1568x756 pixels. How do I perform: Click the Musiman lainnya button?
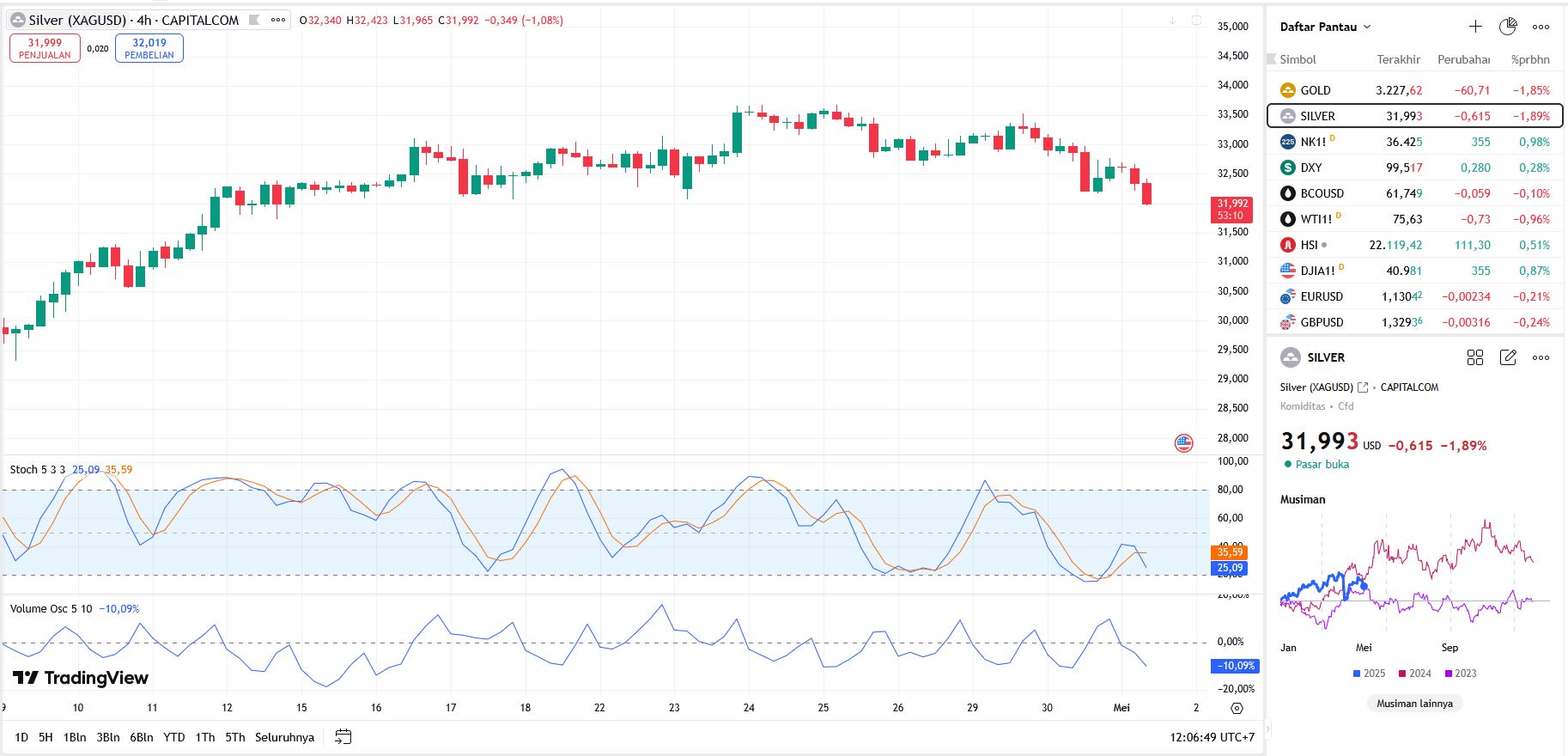coord(1414,703)
